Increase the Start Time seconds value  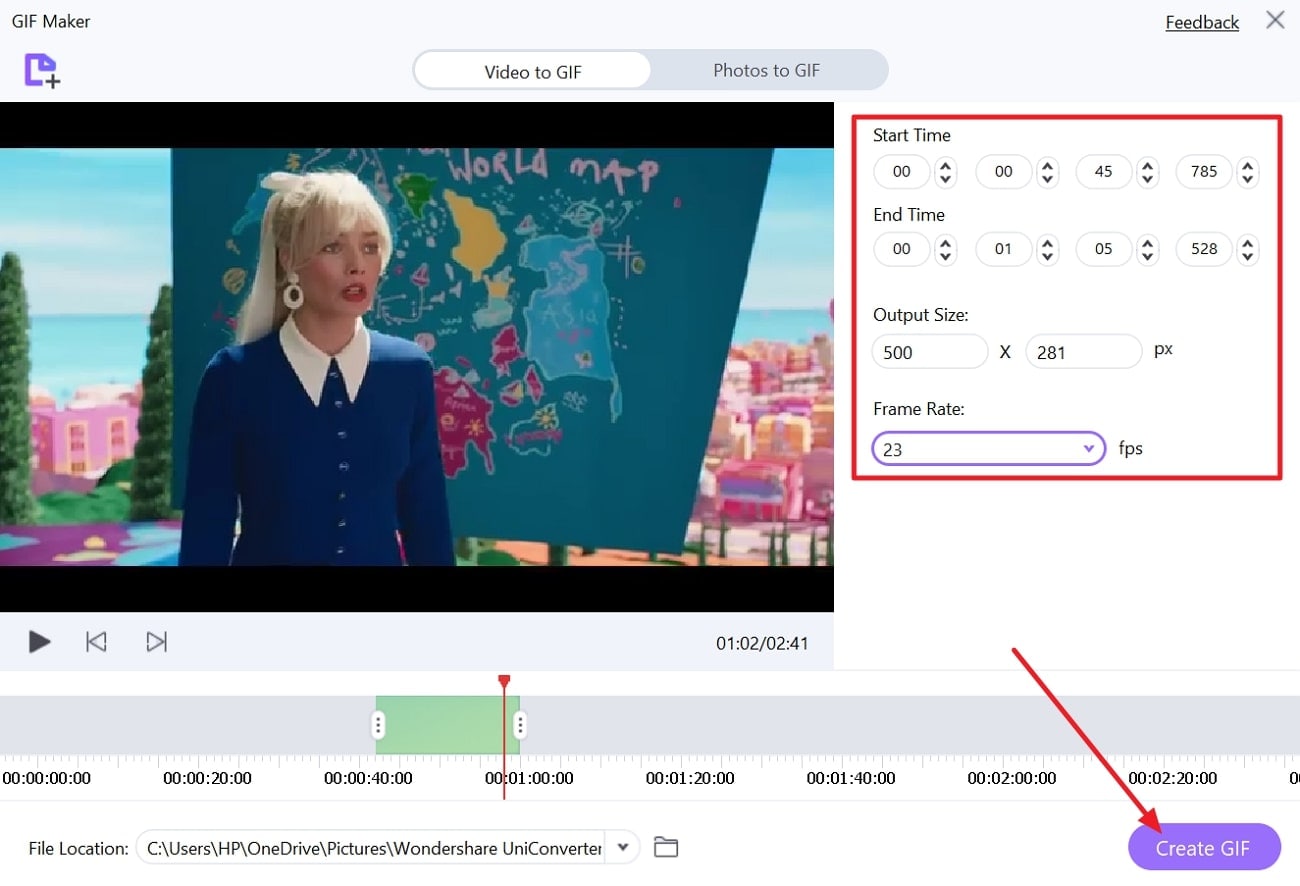(1148, 165)
